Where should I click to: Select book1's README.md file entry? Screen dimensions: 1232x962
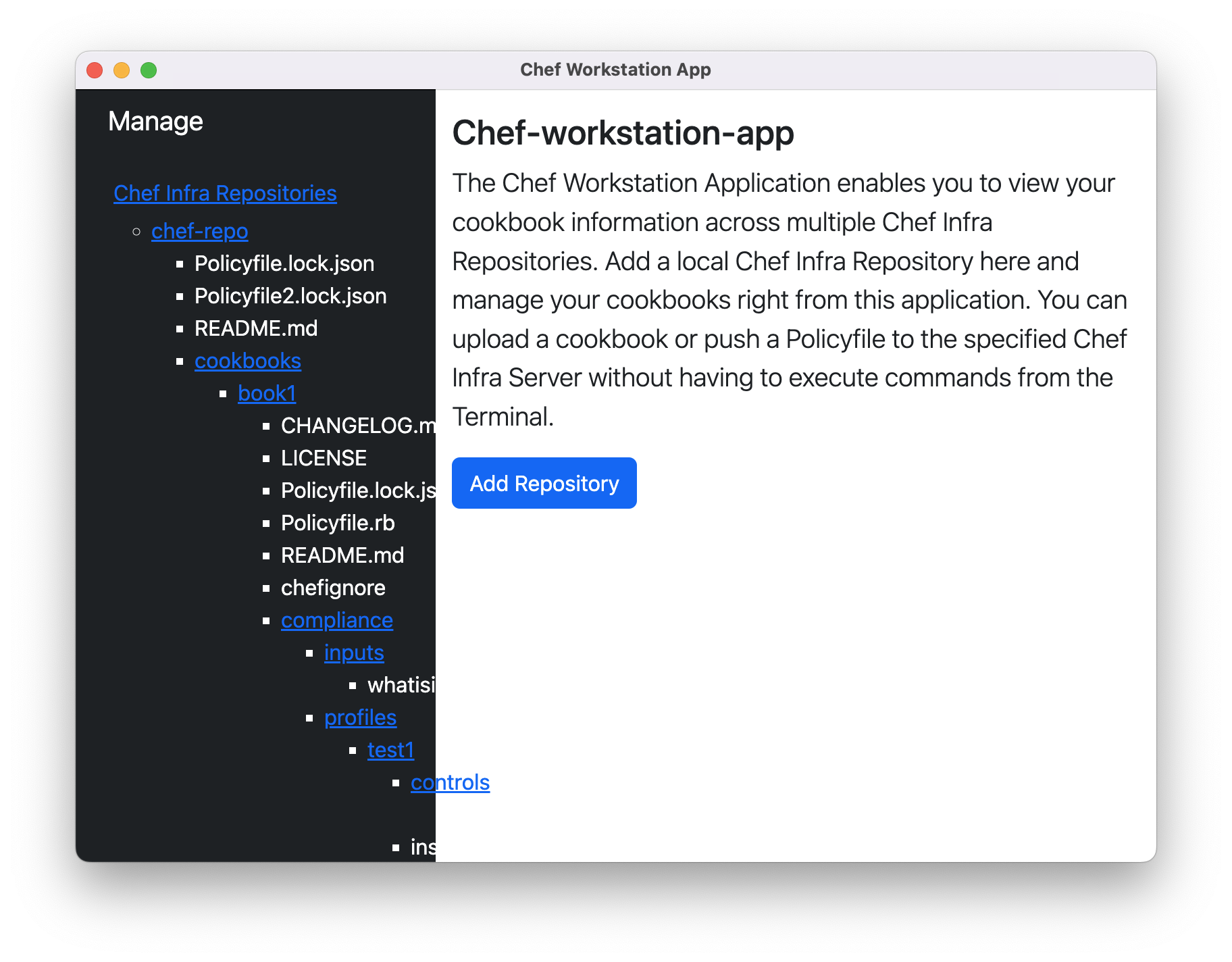(342, 555)
